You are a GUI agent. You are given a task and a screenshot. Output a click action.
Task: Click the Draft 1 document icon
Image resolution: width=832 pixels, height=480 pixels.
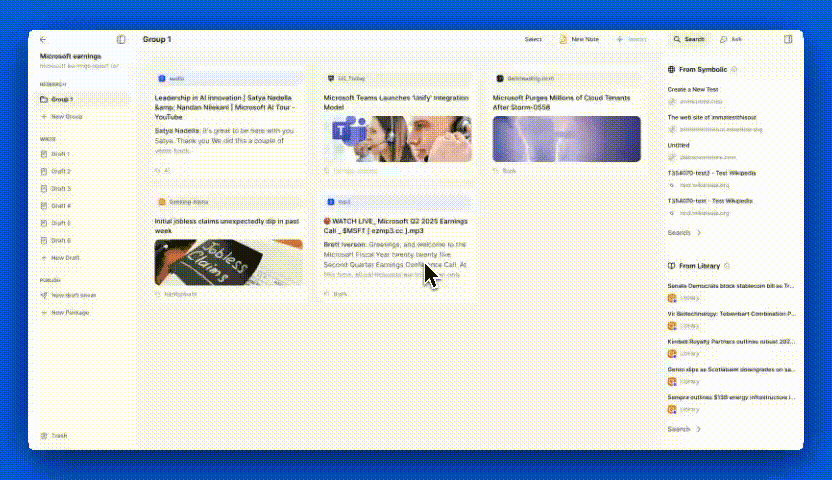click(44, 154)
